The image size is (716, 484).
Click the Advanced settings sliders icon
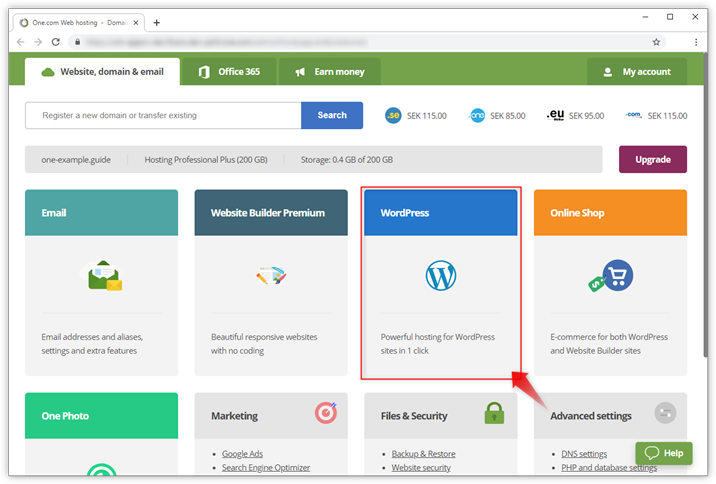(x=665, y=413)
